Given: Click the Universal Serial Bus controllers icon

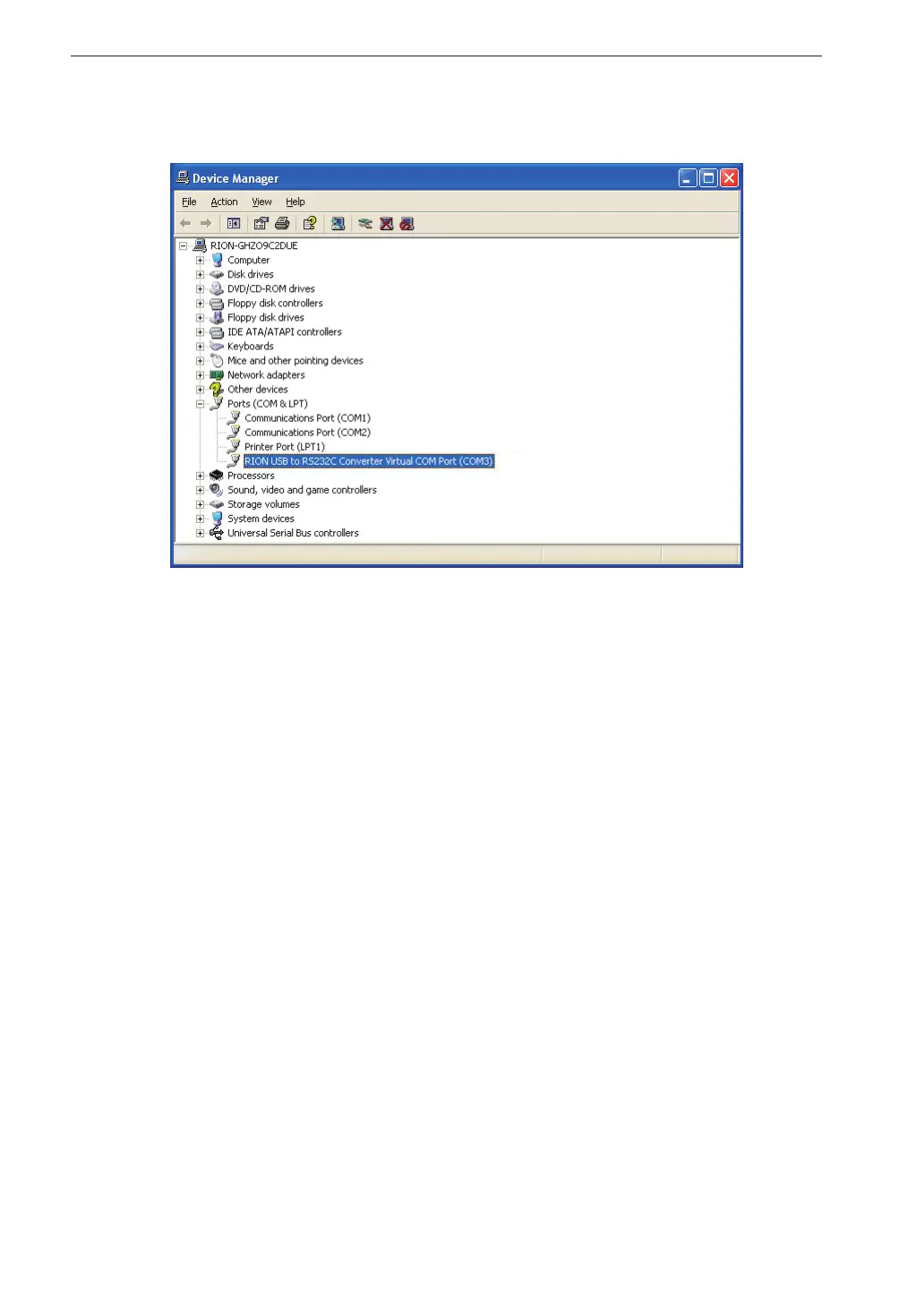Looking at the screenshot, I should tap(216, 533).
